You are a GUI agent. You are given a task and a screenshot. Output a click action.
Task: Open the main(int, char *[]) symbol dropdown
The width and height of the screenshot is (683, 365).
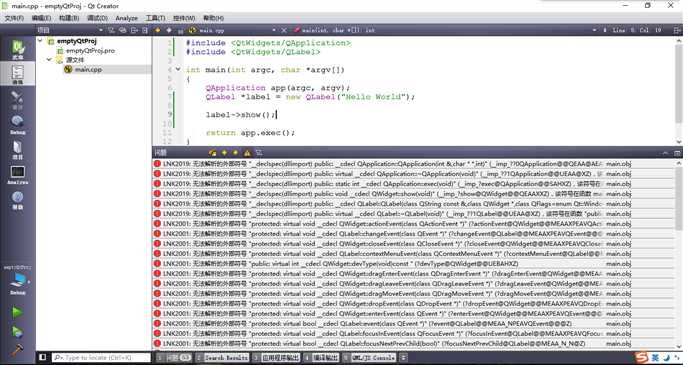(444, 30)
